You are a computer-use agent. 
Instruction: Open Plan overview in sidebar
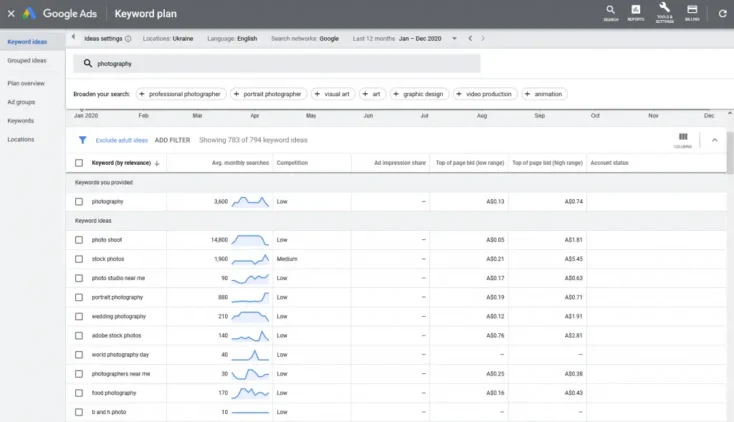click(26, 83)
